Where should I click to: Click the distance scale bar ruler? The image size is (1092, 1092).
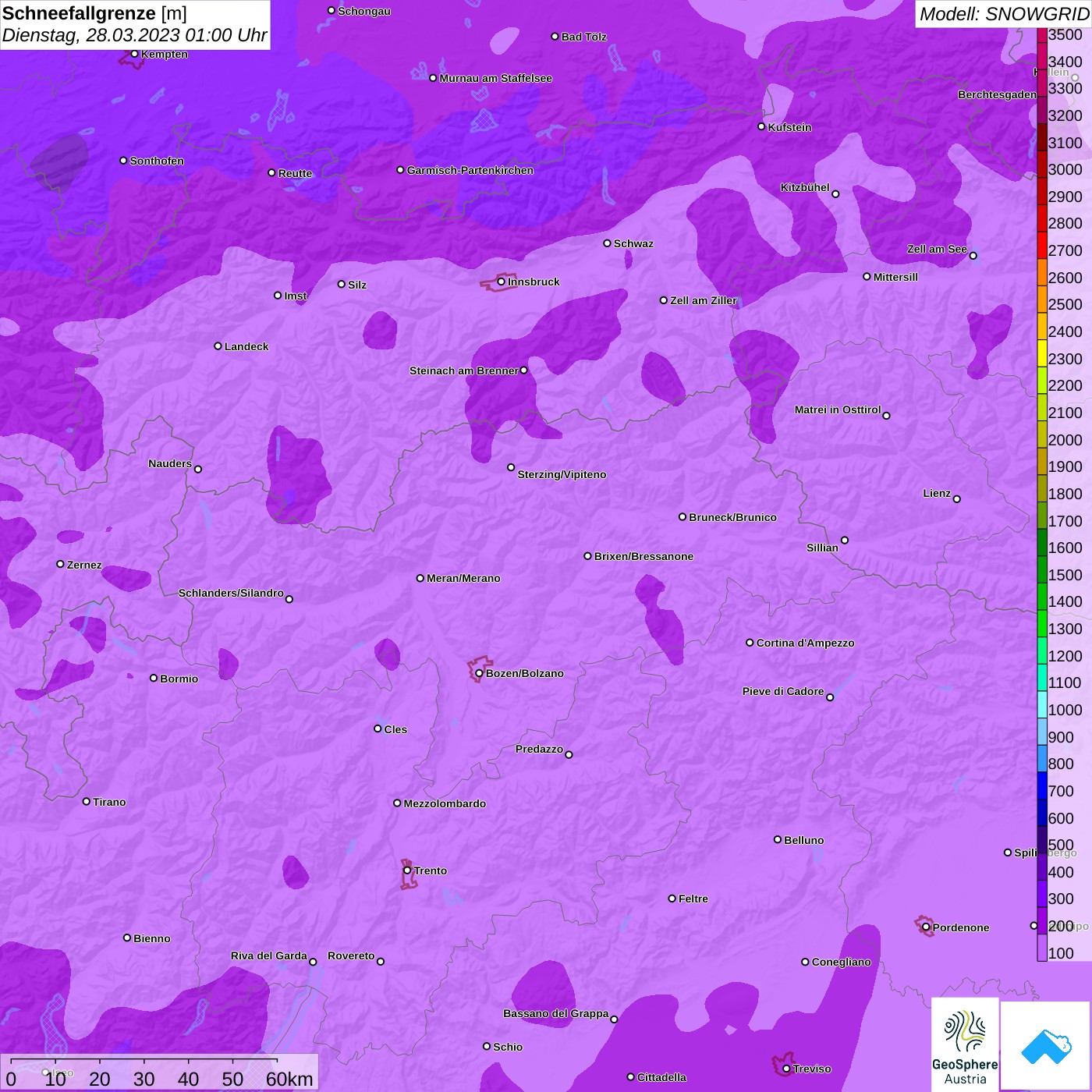144,1061
